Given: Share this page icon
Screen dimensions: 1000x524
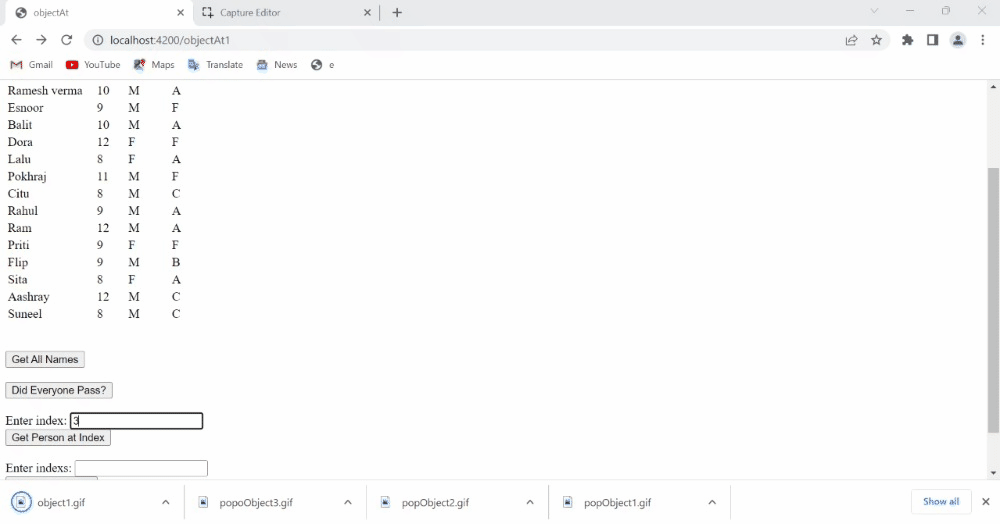Looking at the screenshot, I should pos(851,40).
